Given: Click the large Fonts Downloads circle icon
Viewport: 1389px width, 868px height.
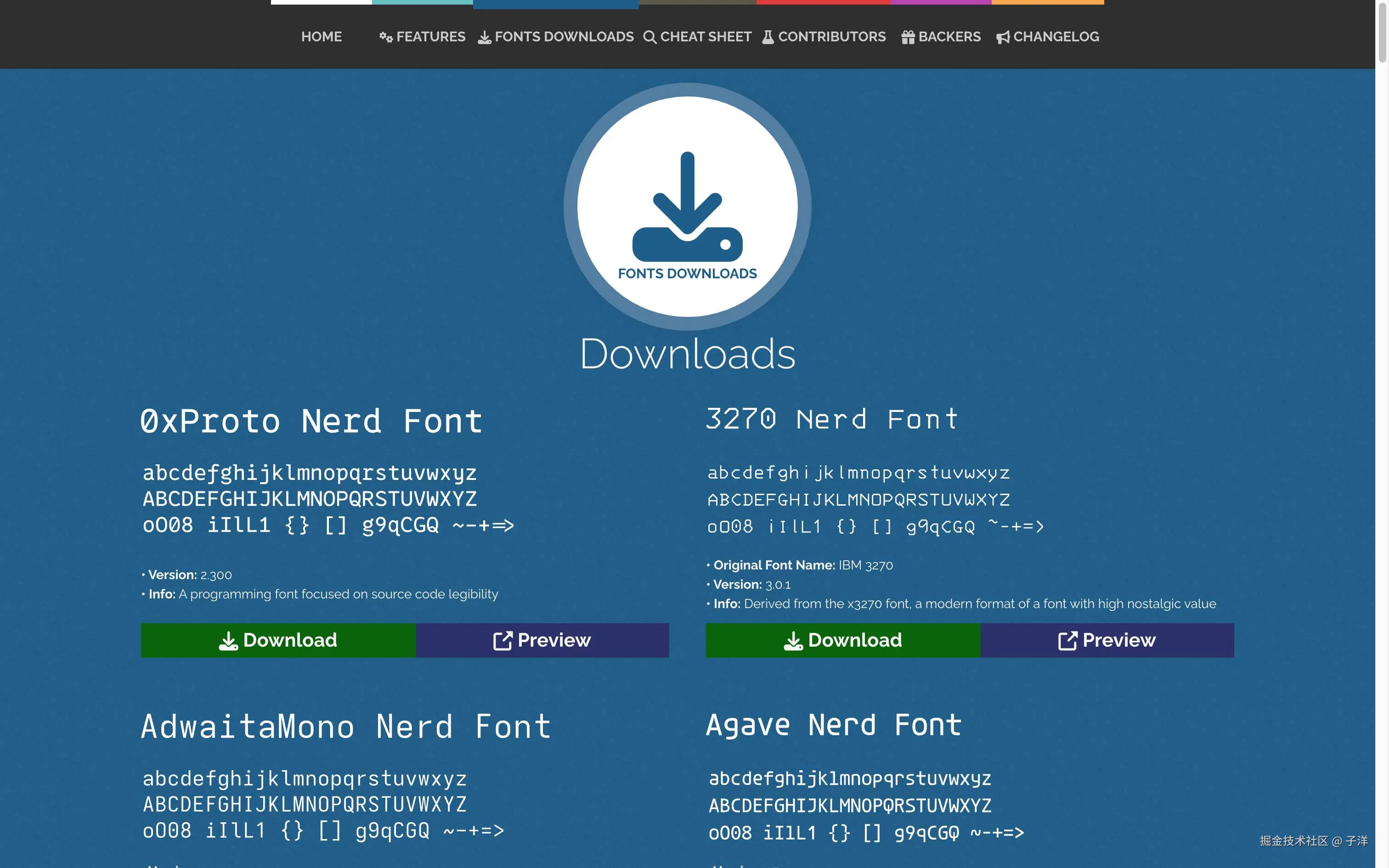Looking at the screenshot, I should click(x=687, y=207).
